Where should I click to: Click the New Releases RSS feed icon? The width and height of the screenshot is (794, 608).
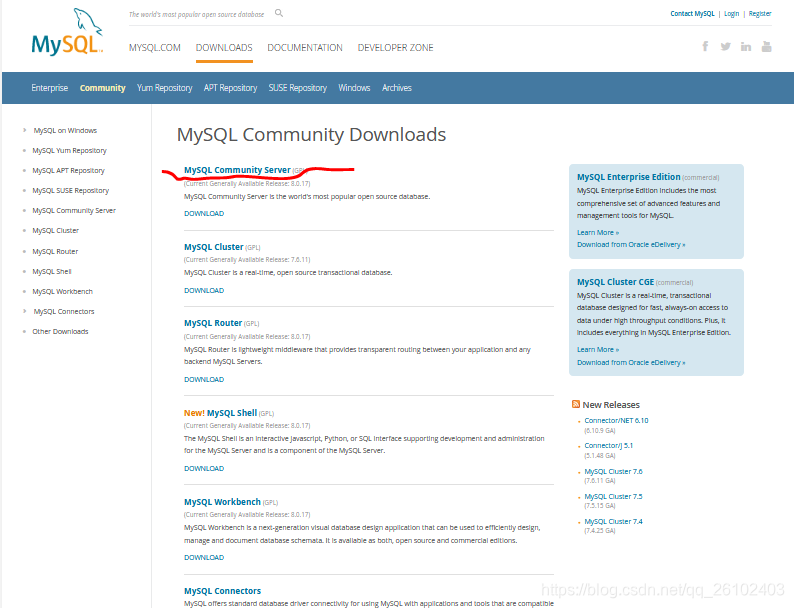[x=576, y=404]
